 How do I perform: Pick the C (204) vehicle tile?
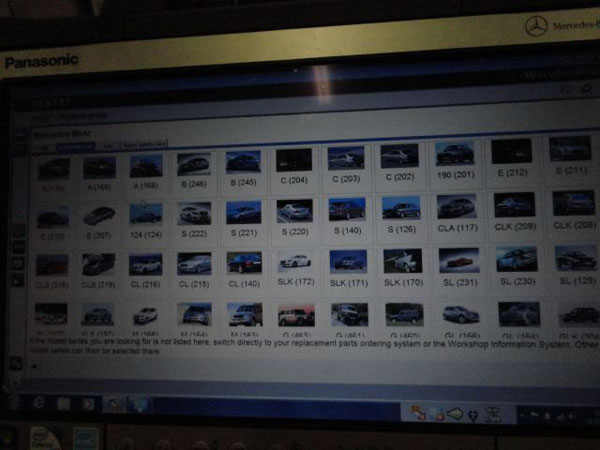pos(294,166)
